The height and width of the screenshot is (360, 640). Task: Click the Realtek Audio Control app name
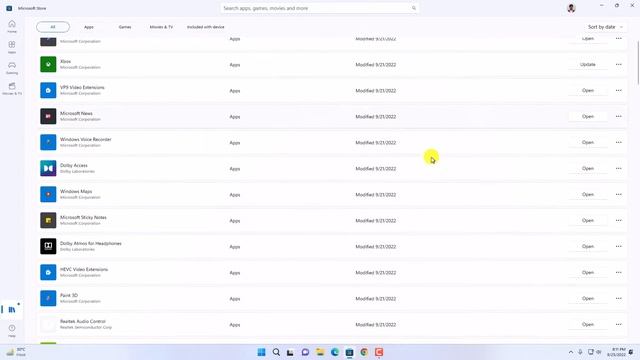click(x=83, y=321)
